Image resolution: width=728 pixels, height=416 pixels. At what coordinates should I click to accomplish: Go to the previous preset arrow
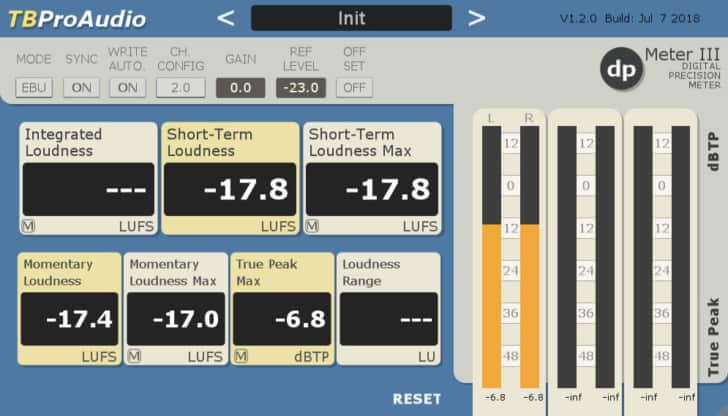[226, 18]
